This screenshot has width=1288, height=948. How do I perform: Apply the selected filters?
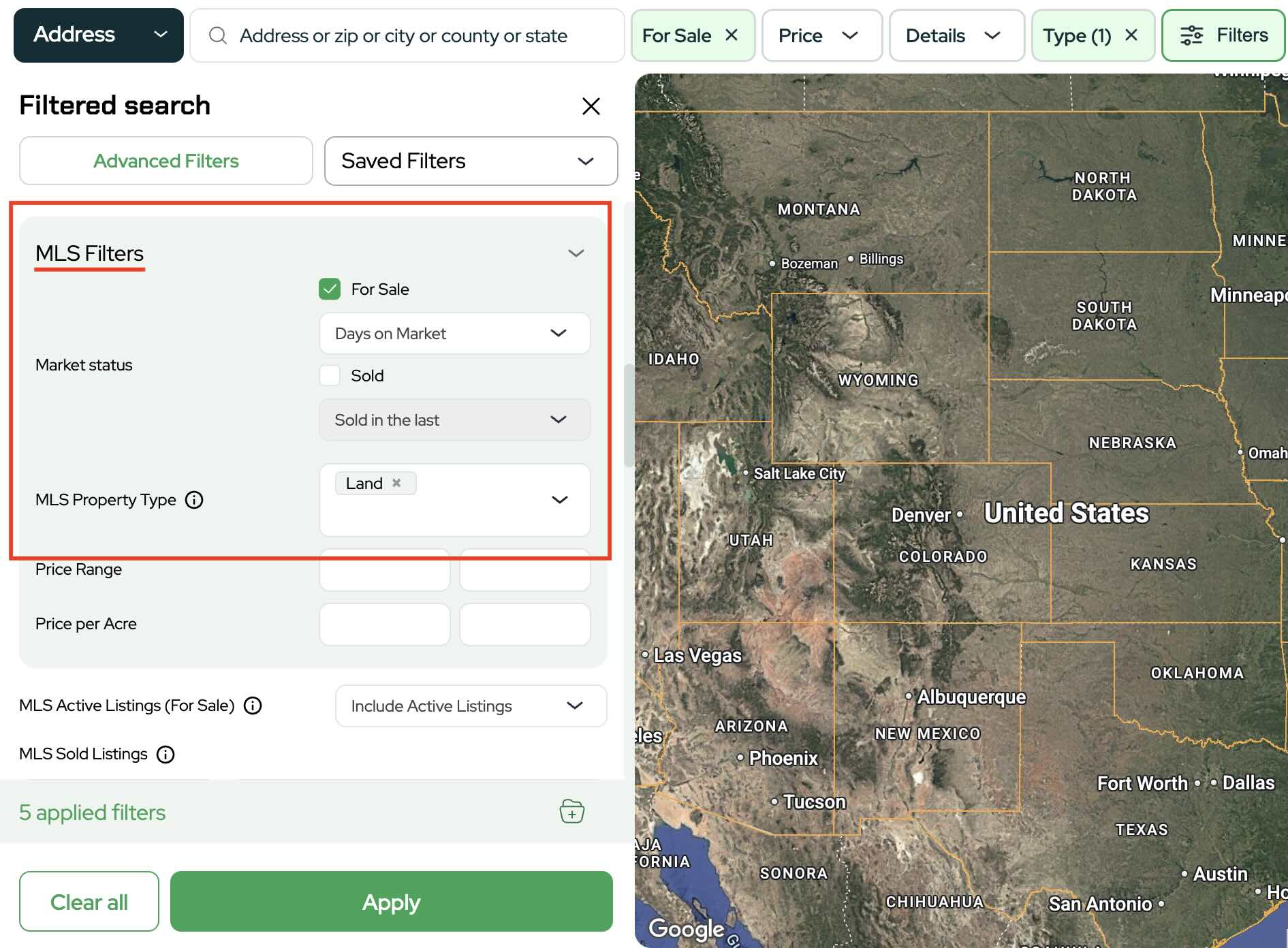pos(392,902)
